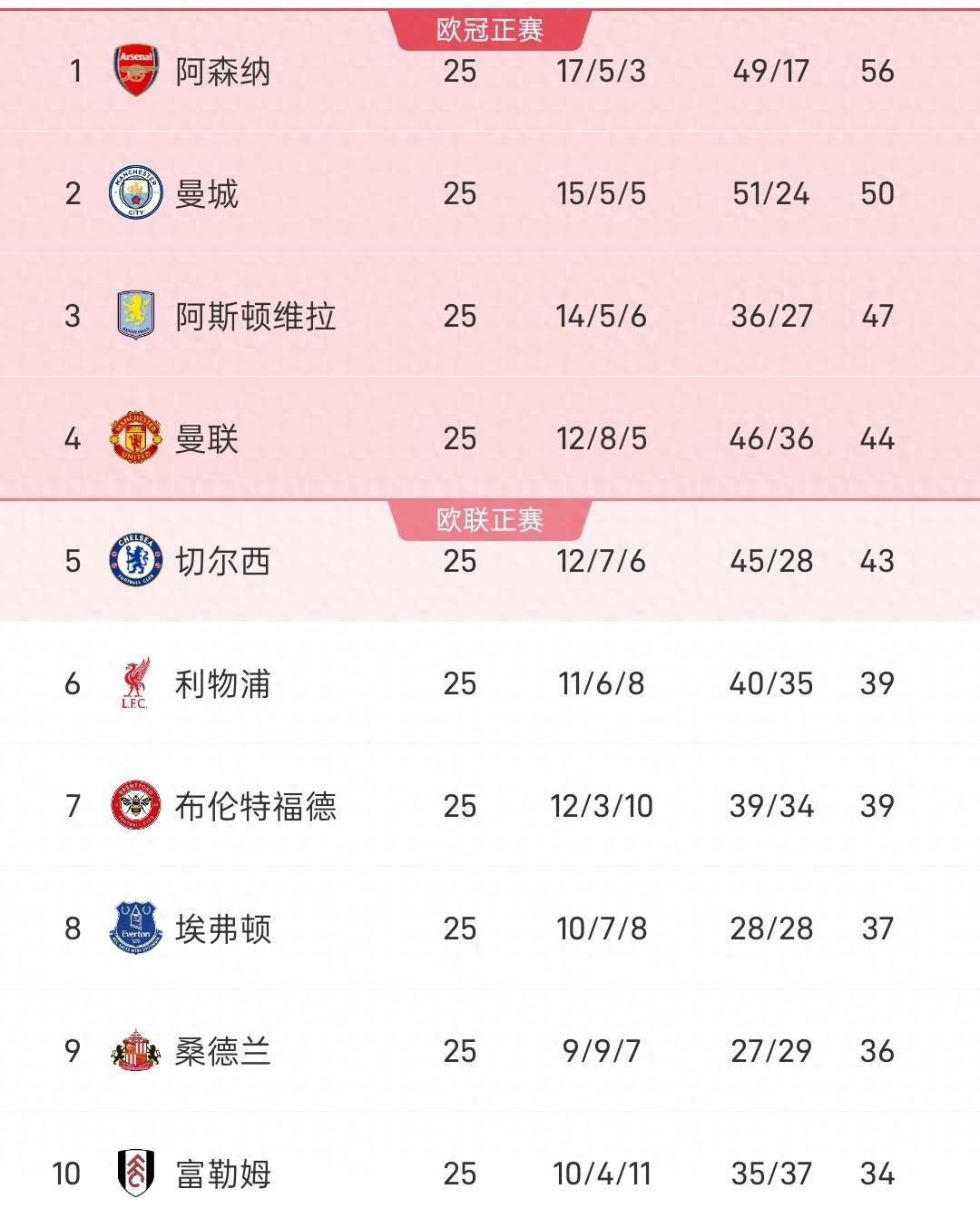Image resolution: width=980 pixels, height=1228 pixels.
Task: Tap the 富勒姆 team name
Action: (x=222, y=1174)
